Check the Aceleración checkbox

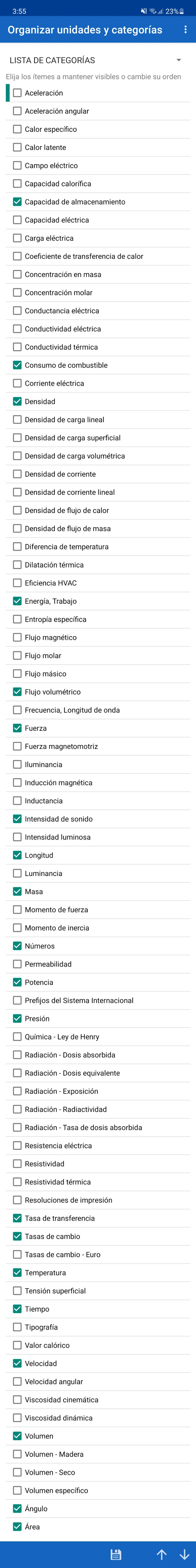tap(17, 93)
